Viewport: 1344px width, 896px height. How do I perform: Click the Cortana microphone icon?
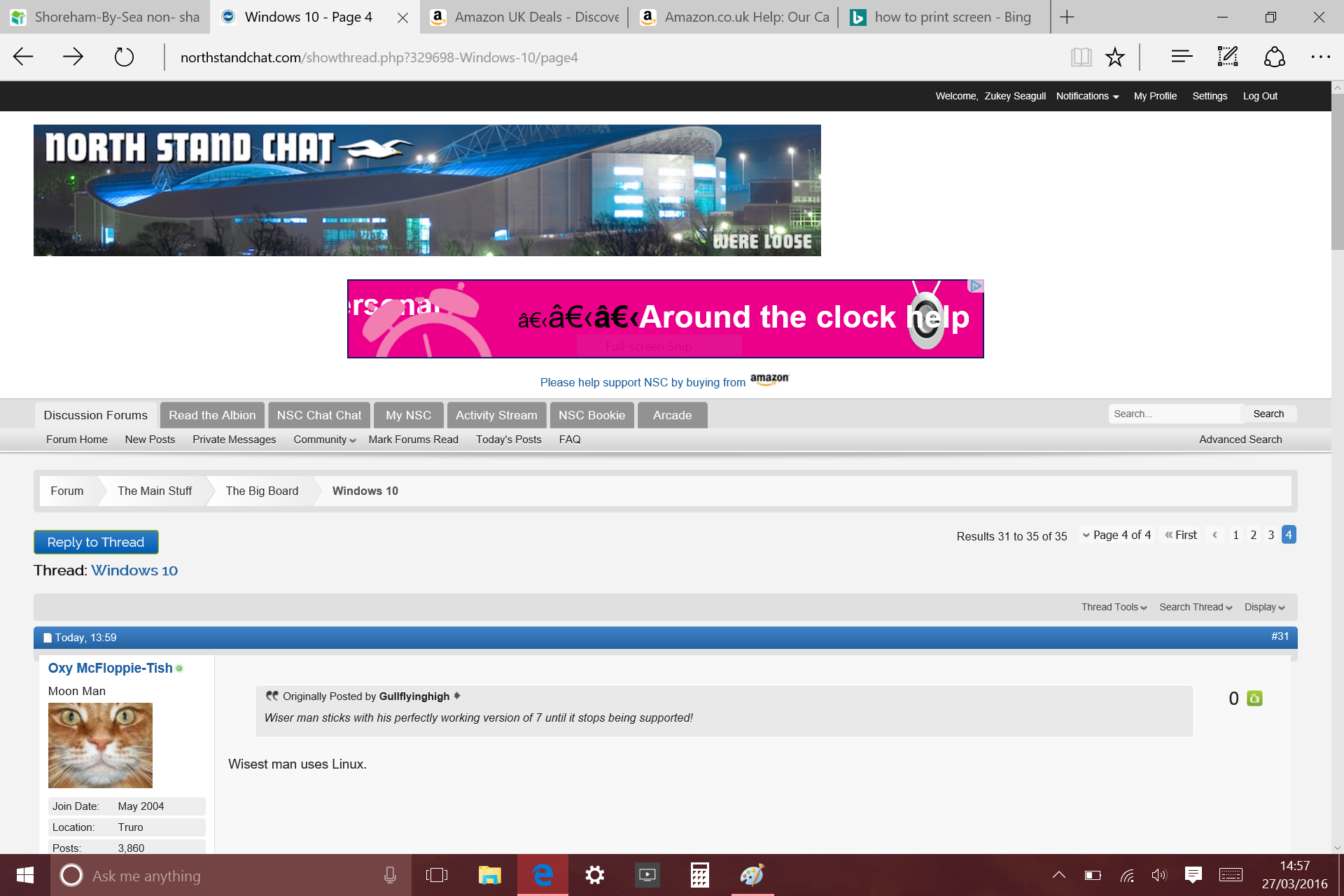coord(390,875)
